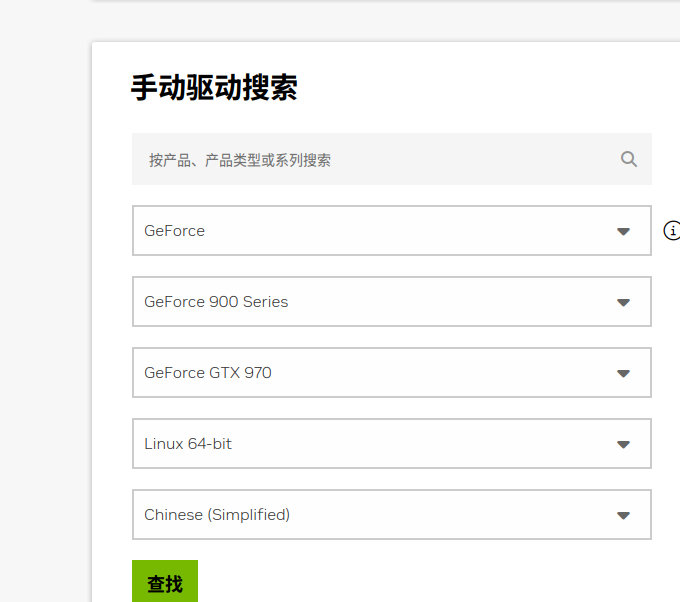Focus the product search input field
This screenshot has height=602, width=680.
pyautogui.click(x=392, y=159)
